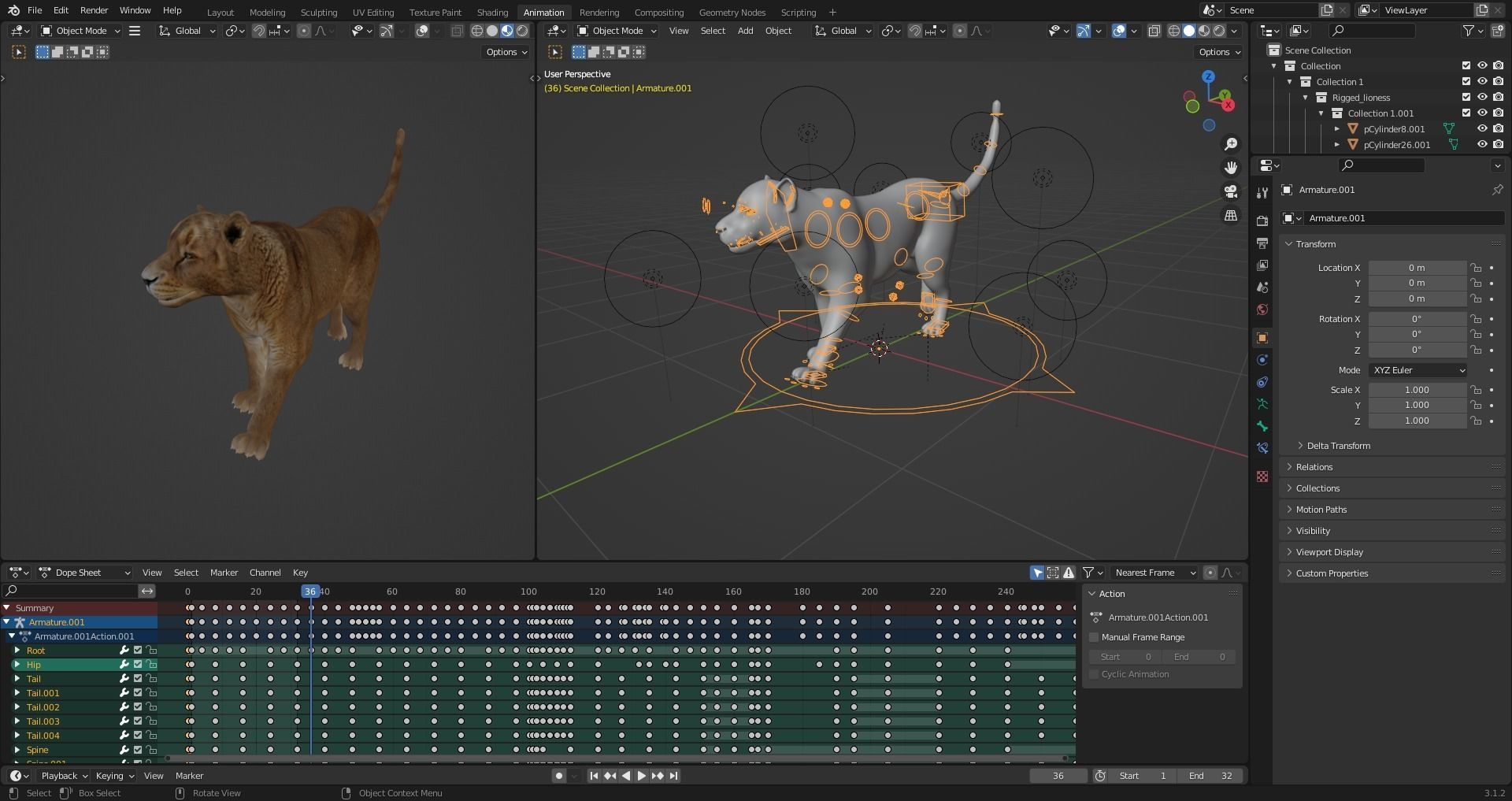Image resolution: width=1512 pixels, height=801 pixels.
Task: Click the current frame field showing 36
Action: pyautogui.click(x=1058, y=776)
